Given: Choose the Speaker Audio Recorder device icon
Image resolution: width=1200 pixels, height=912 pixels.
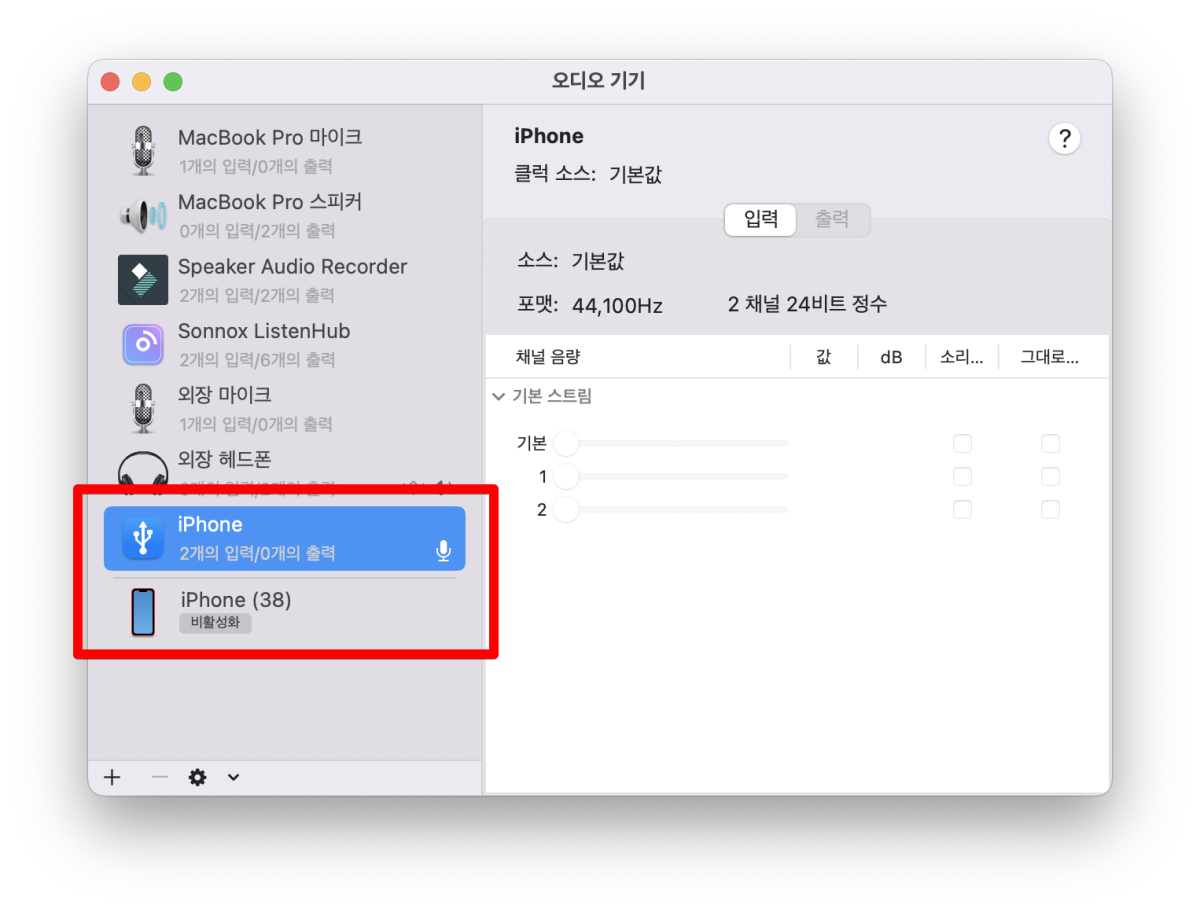Looking at the screenshot, I should tap(143, 280).
